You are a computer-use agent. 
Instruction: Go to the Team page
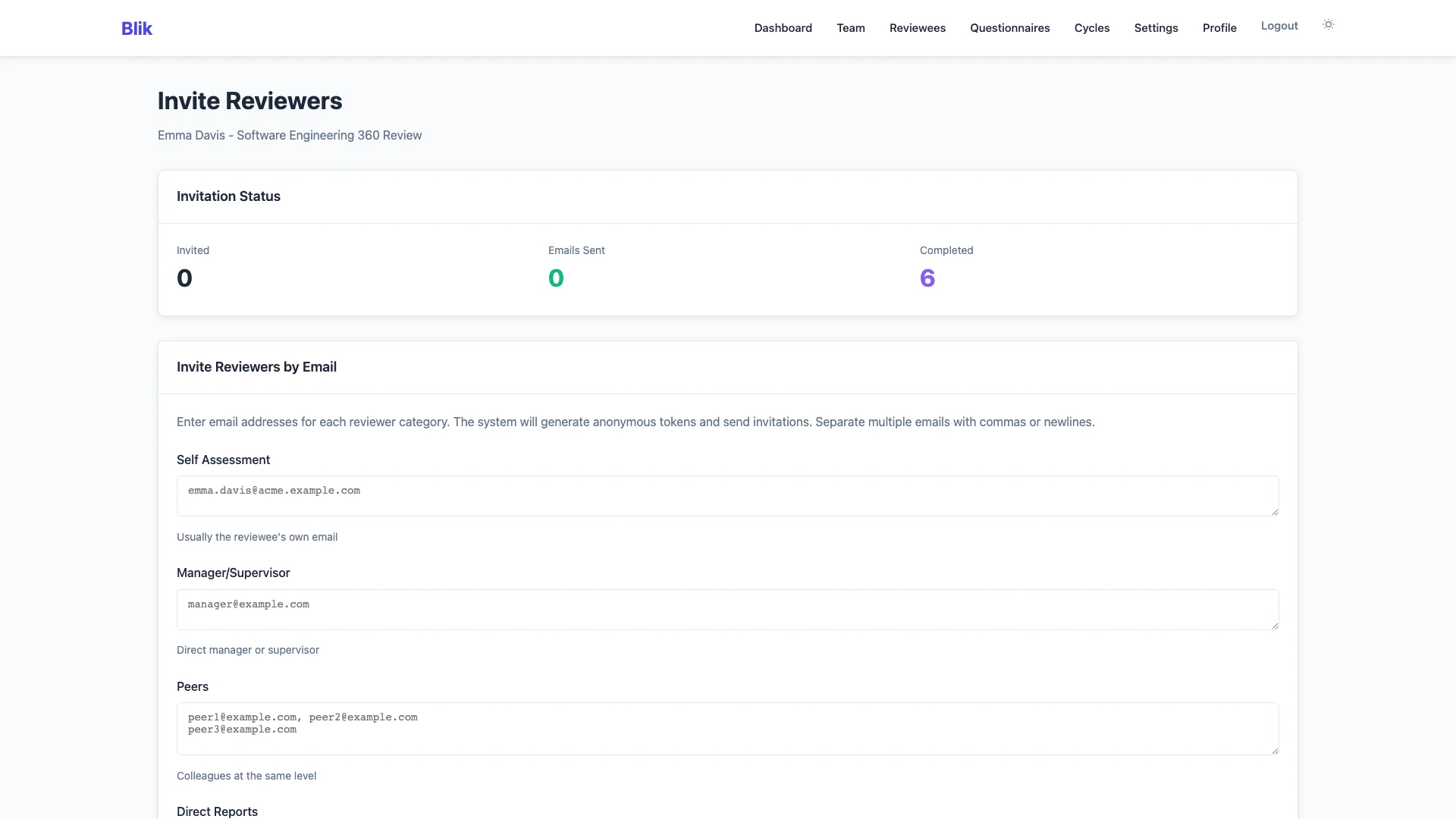click(851, 28)
